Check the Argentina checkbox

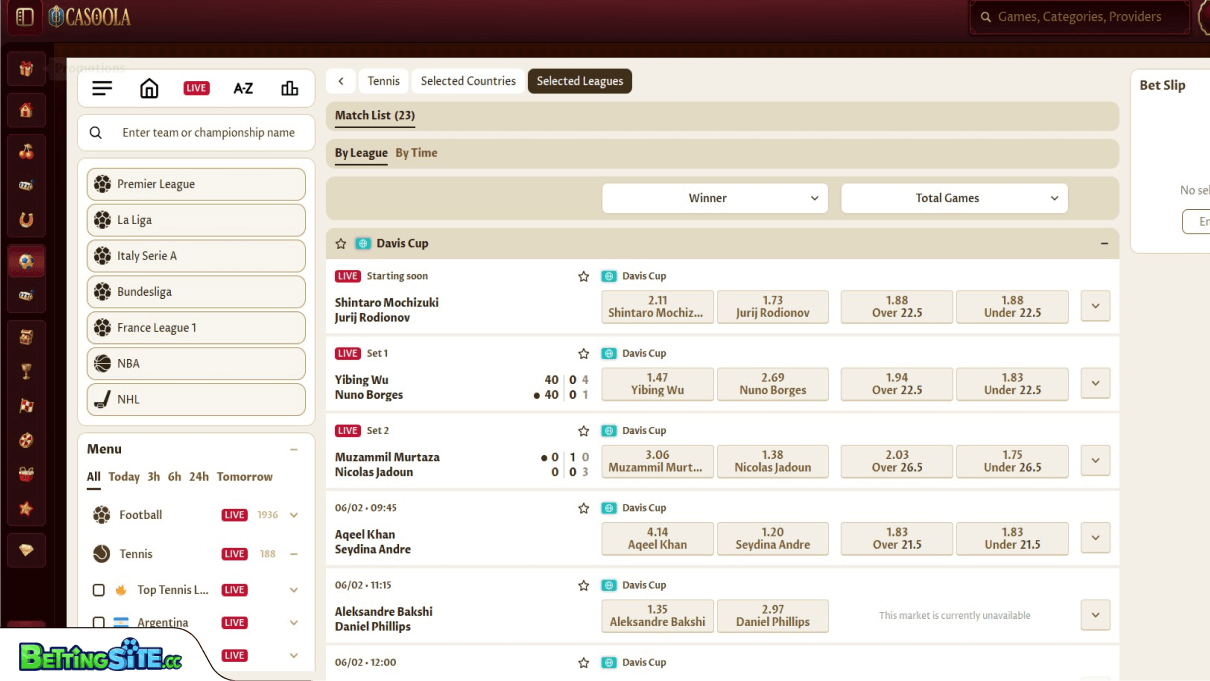99,622
